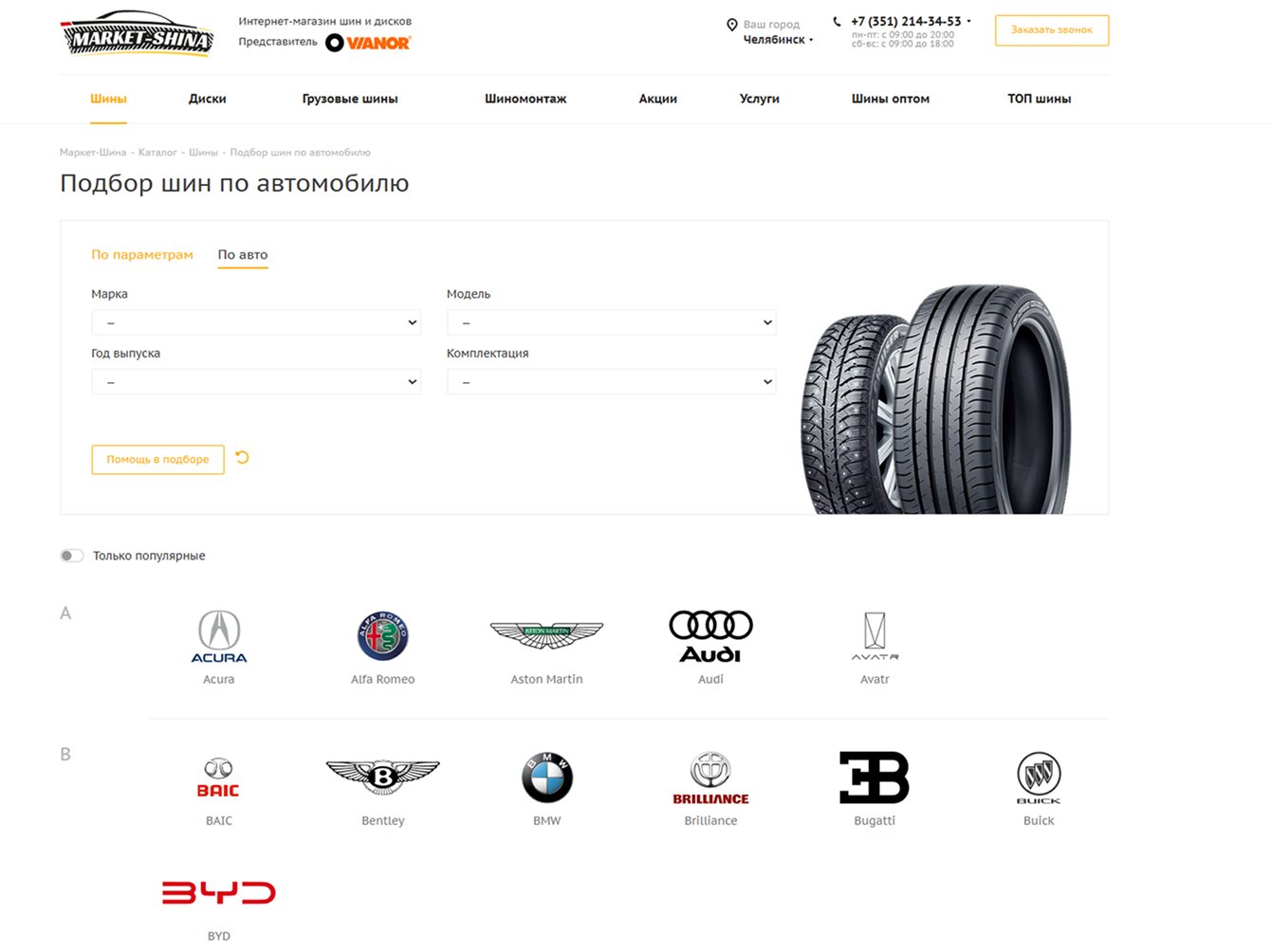The width and height of the screenshot is (1271, 952).
Task: Expand the 'Модель' dropdown
Action: point(612,322)
